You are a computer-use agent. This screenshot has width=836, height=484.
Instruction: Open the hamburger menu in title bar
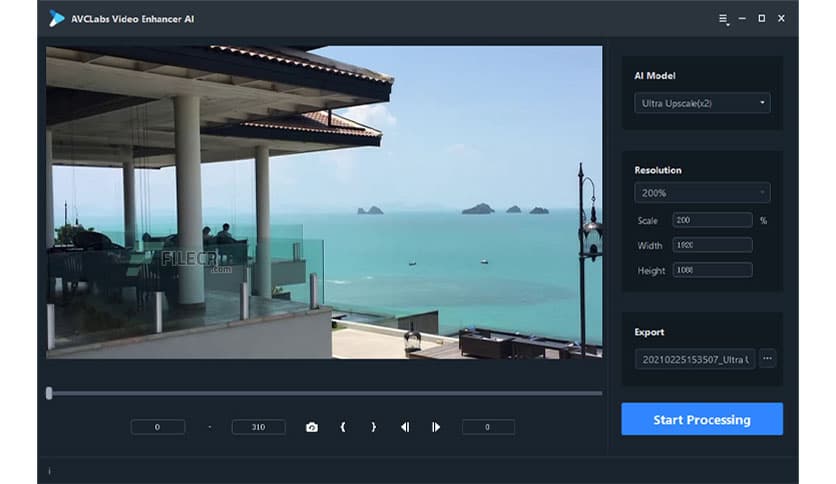[724, 19]
